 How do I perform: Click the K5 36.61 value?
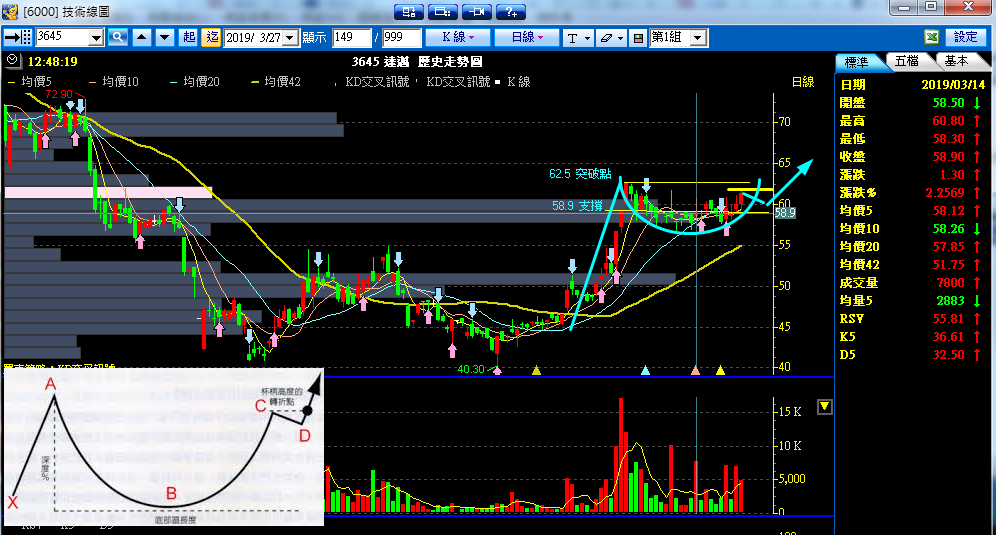pos(948,337)
